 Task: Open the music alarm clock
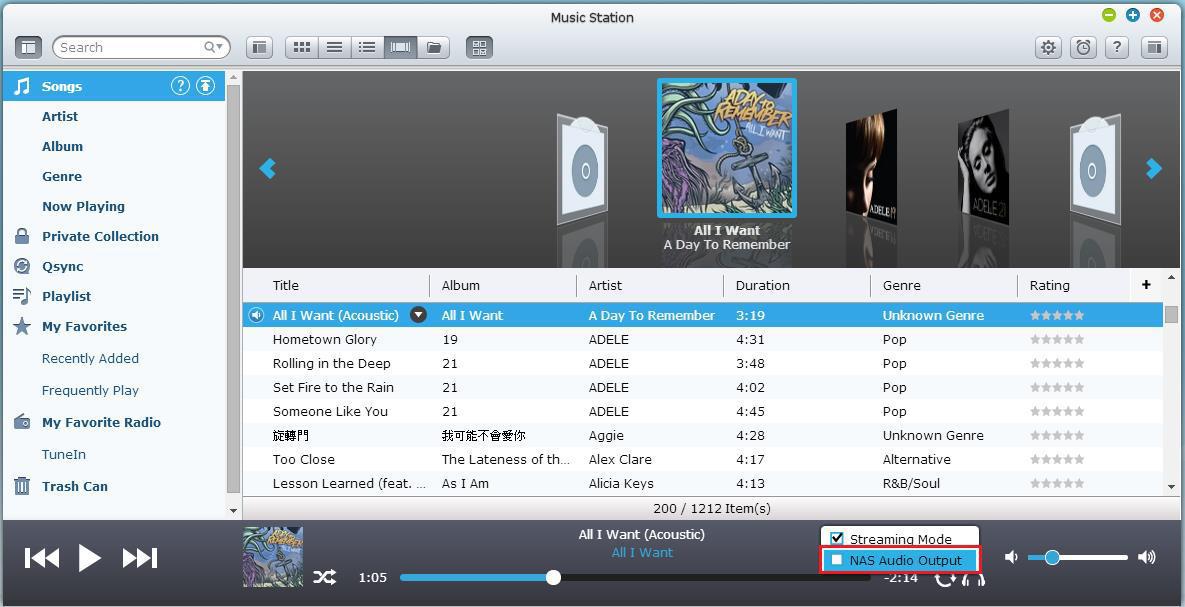coord(1084,47)
